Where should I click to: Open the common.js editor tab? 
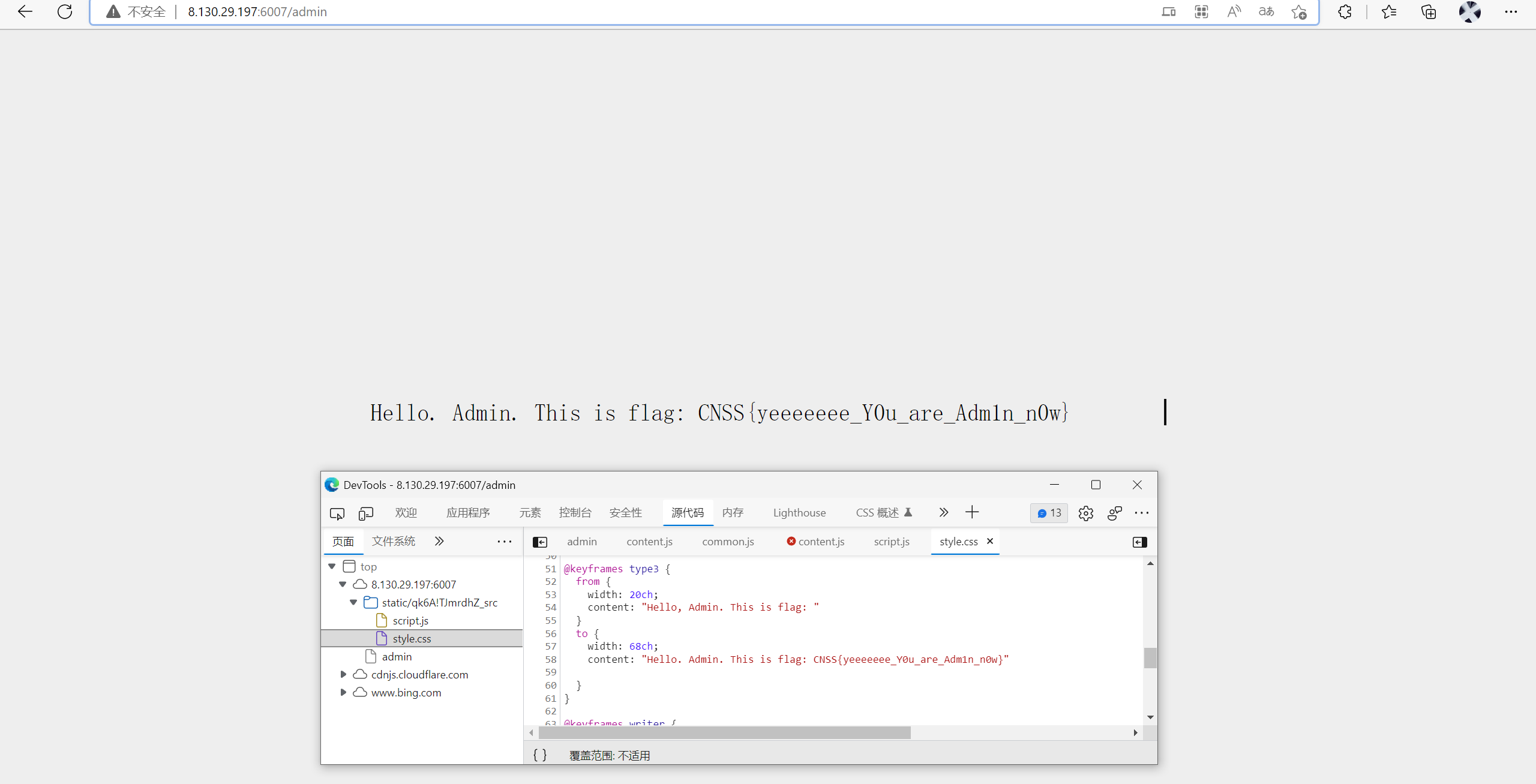(727, 542)
